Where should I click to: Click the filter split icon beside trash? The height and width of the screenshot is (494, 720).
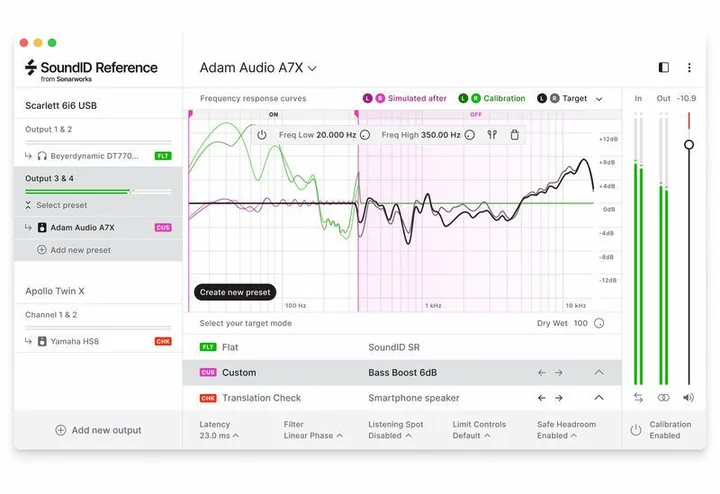tap(492, 135)
